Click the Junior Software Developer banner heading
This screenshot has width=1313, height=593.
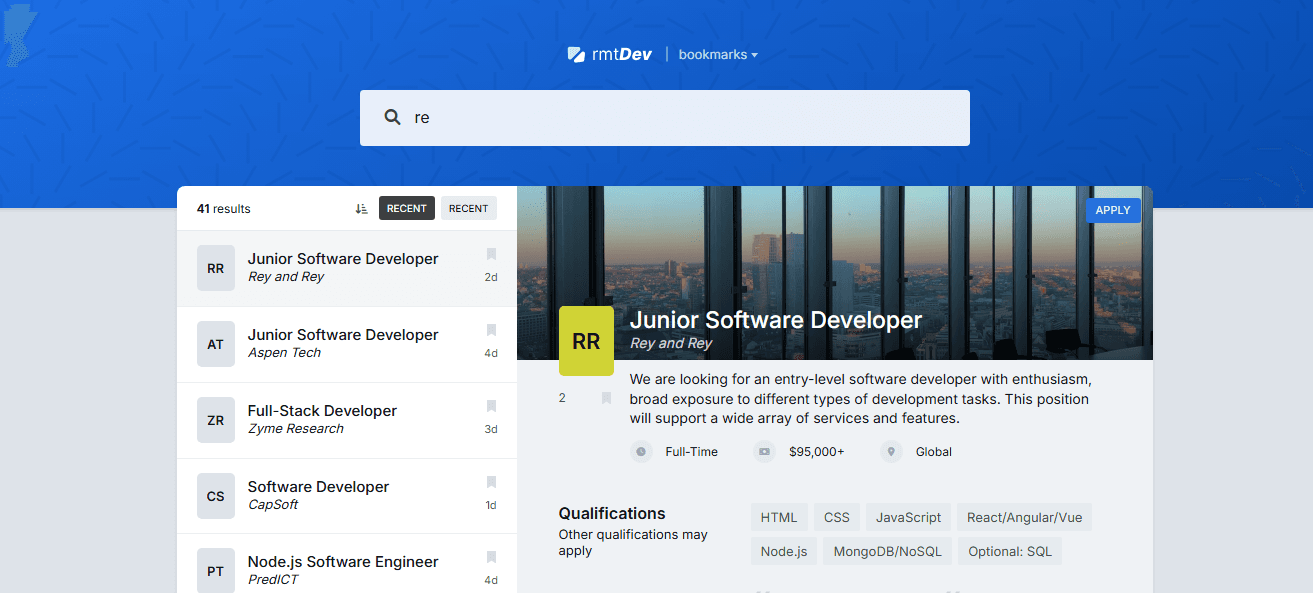click(x=776, y=320)
